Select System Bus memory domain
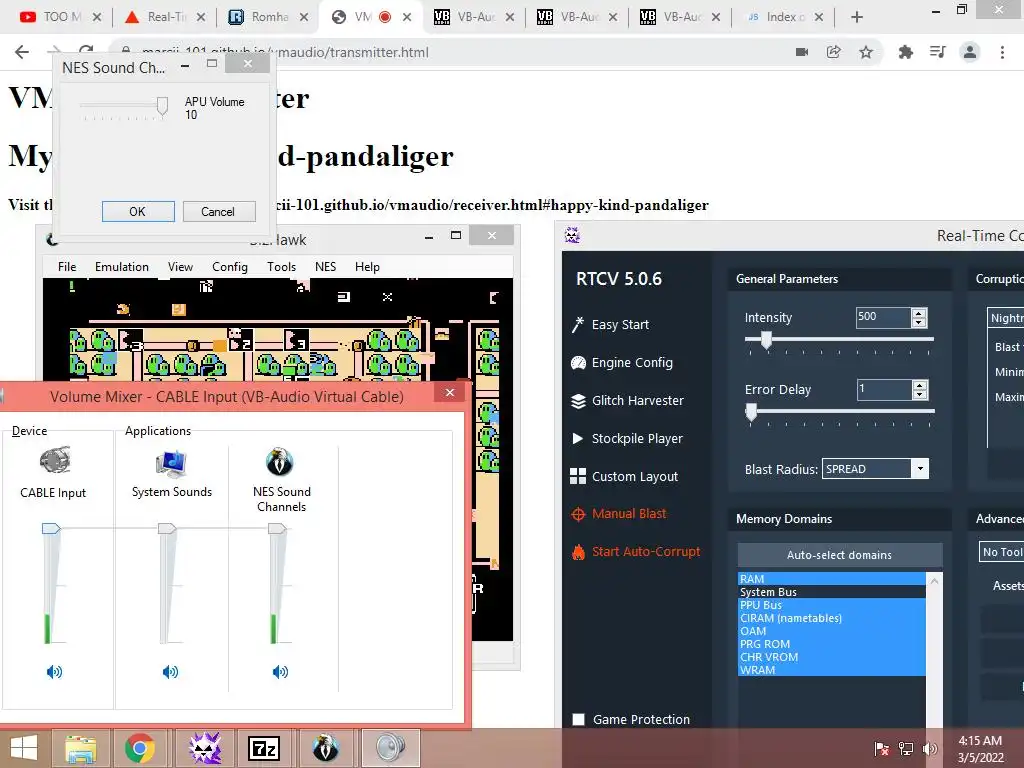The width and height of the screenshot is (1024, 768). 831,592
